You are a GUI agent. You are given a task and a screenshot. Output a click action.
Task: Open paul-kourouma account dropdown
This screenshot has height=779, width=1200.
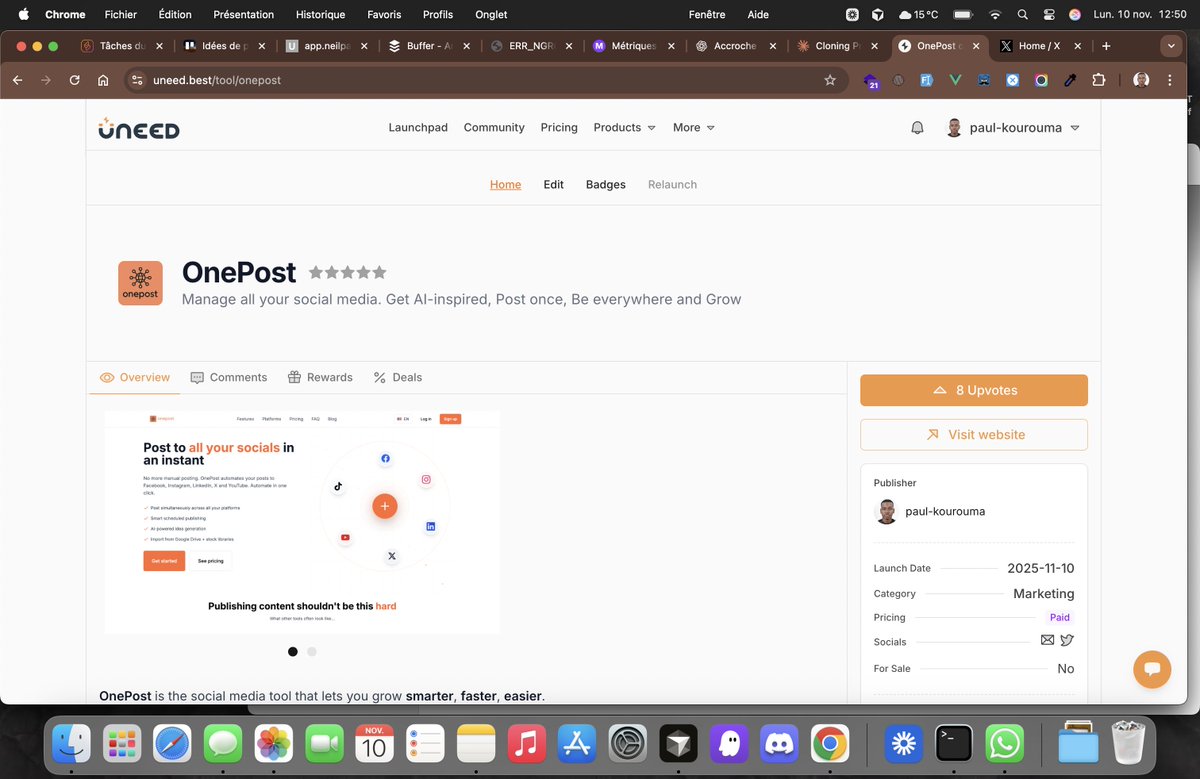[1013, 128]
